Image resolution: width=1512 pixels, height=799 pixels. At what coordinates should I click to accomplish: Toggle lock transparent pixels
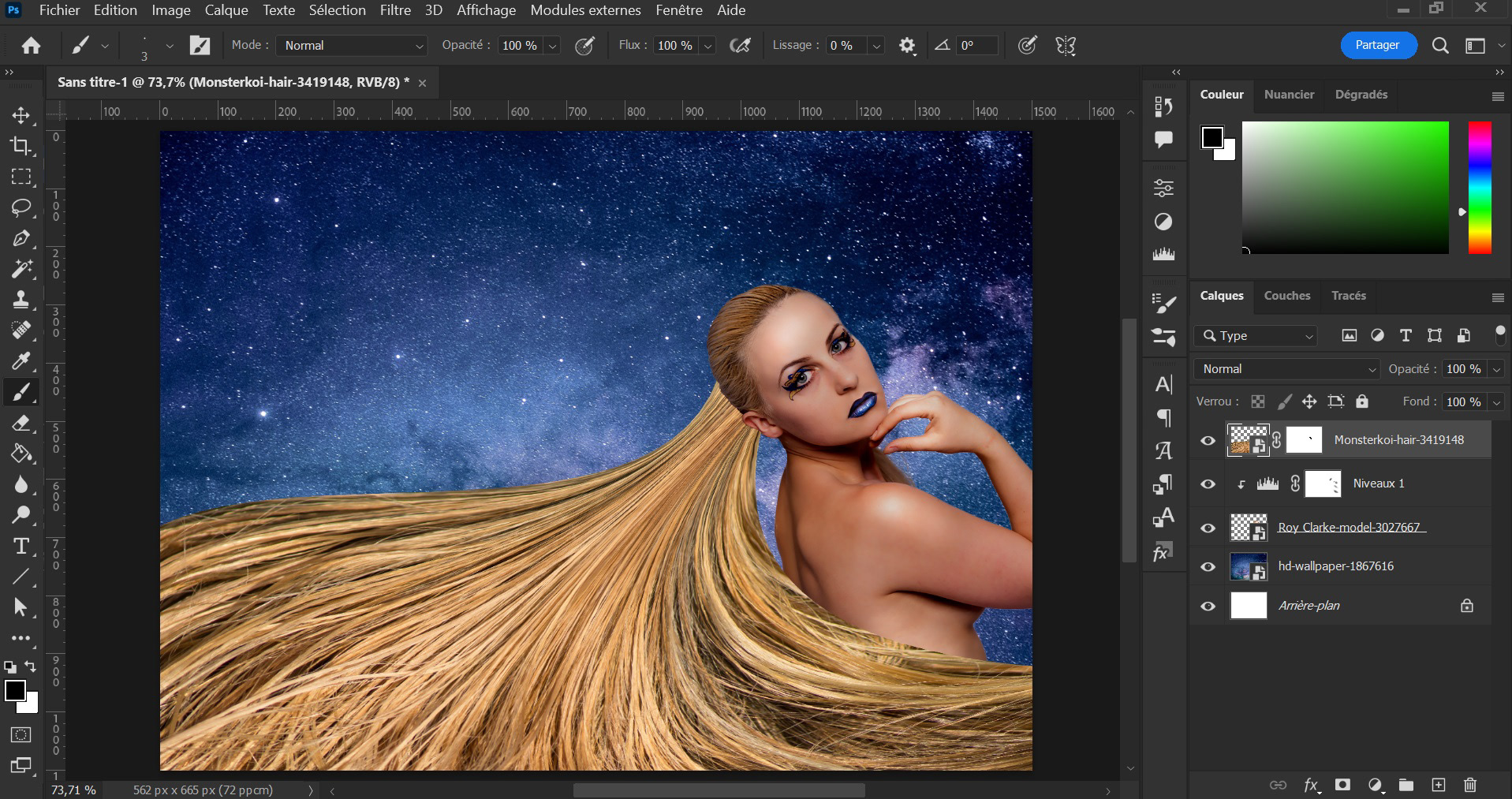pos(1258,401)
